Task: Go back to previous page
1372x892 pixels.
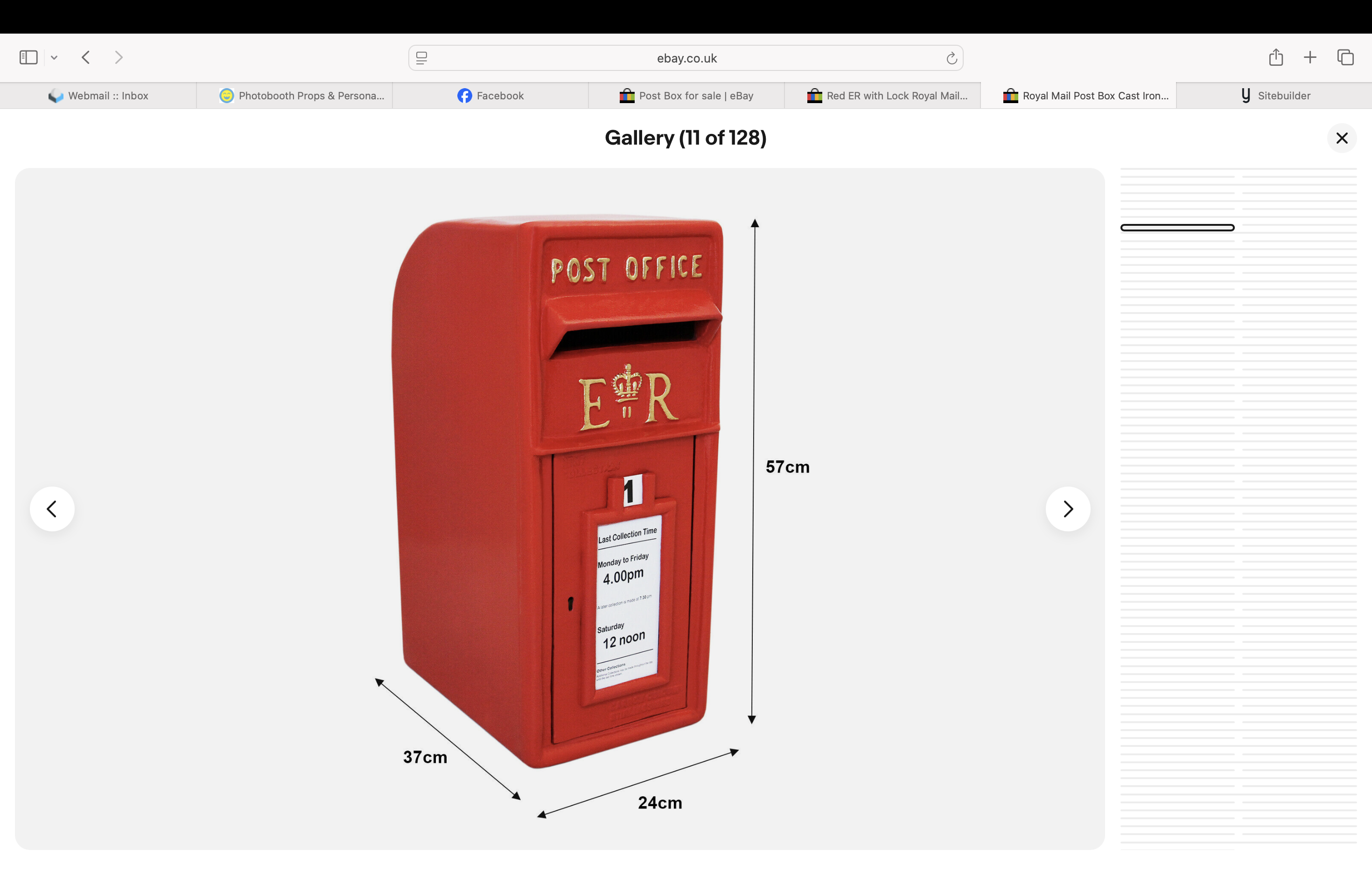Action: [x=86, y=58]
